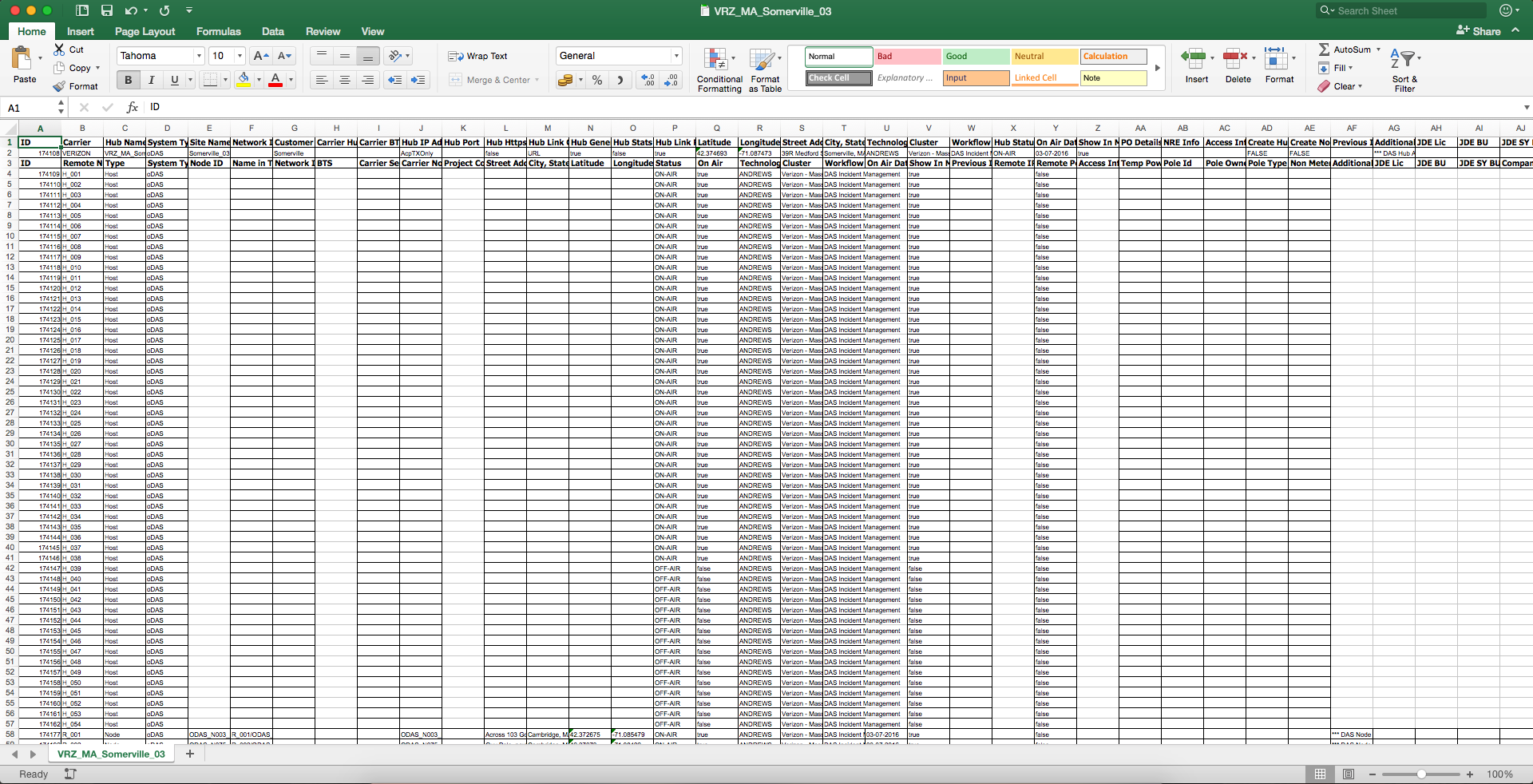This screenshot has width=1533, height=784.
Task: Switch to the Page Layout tab
Action: pos(145,31)
